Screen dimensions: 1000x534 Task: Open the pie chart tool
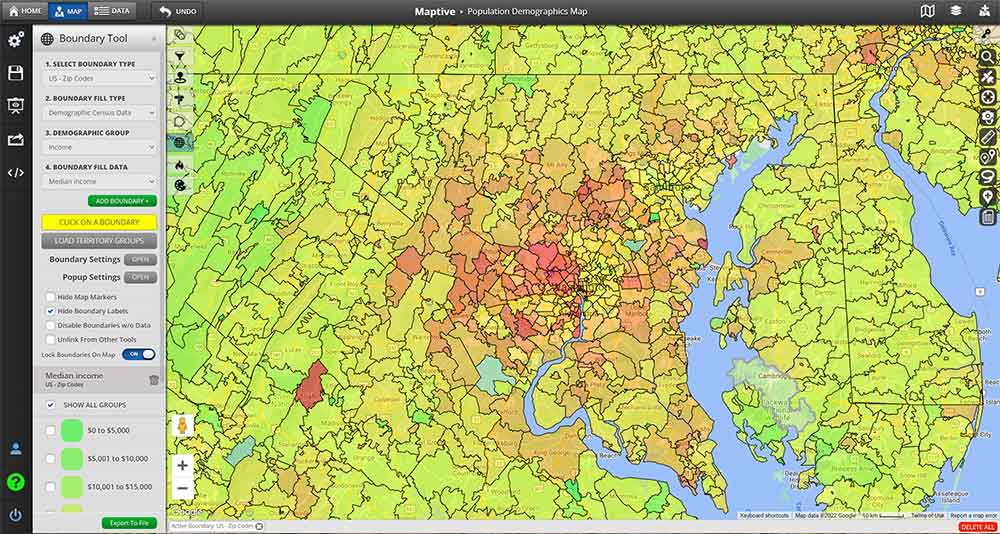point(180,186)
